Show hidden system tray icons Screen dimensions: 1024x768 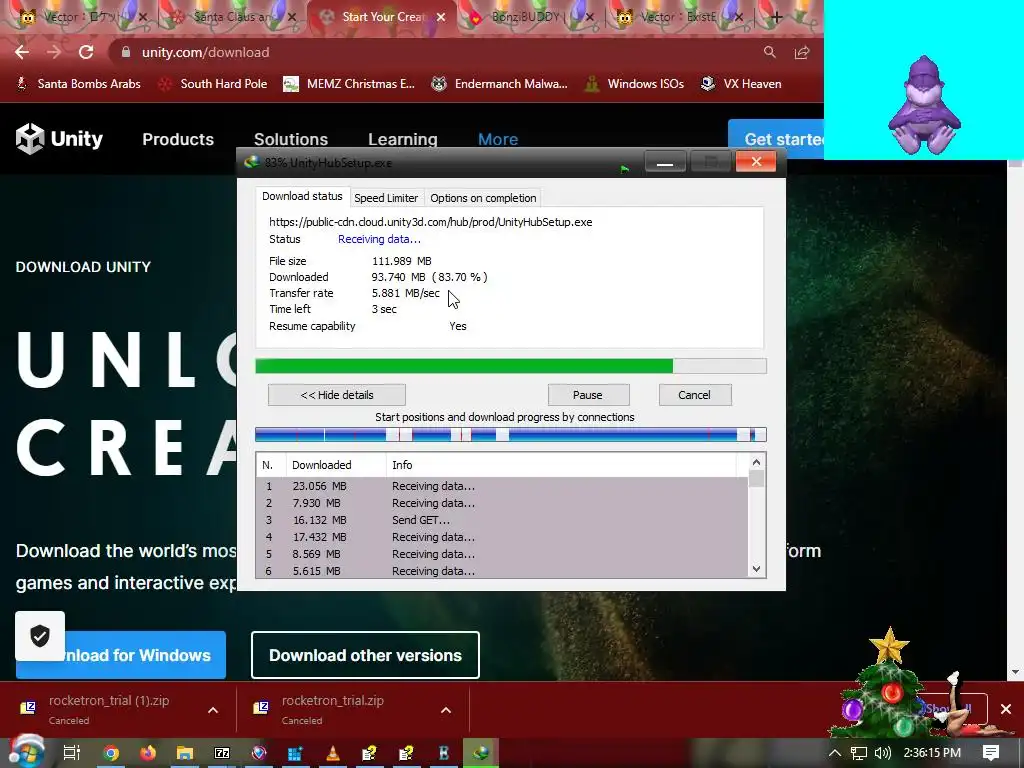(834, 753)
